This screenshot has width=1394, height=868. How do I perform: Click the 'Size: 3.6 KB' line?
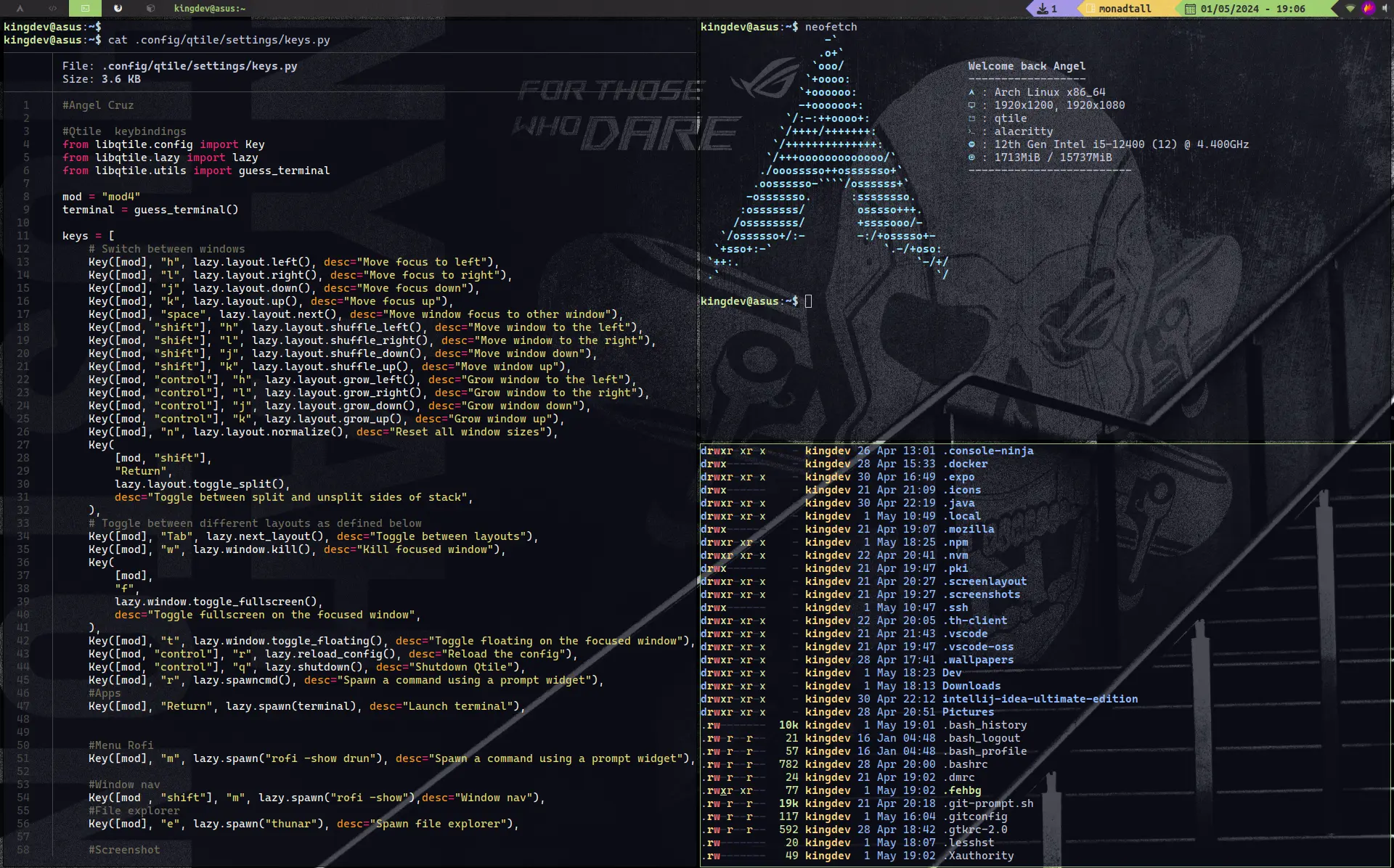pyautogui.click(x=101, y=79)
